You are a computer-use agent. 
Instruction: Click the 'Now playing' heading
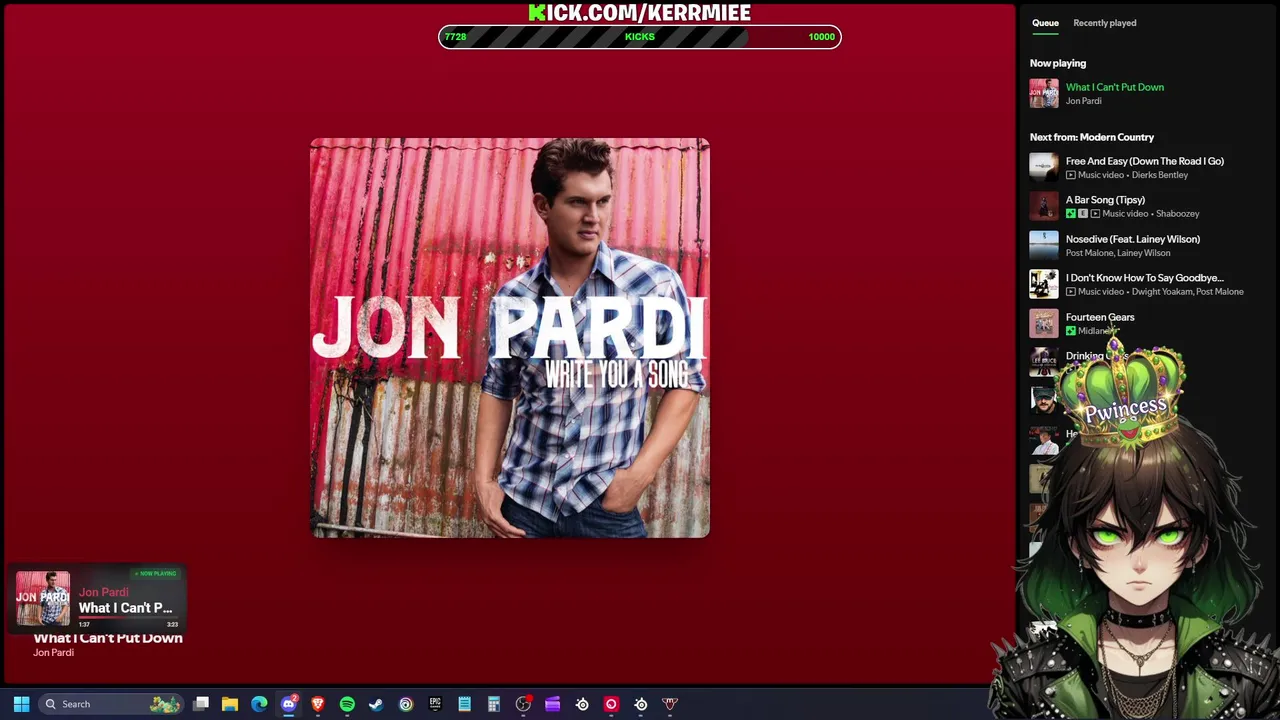point(1058,63)
